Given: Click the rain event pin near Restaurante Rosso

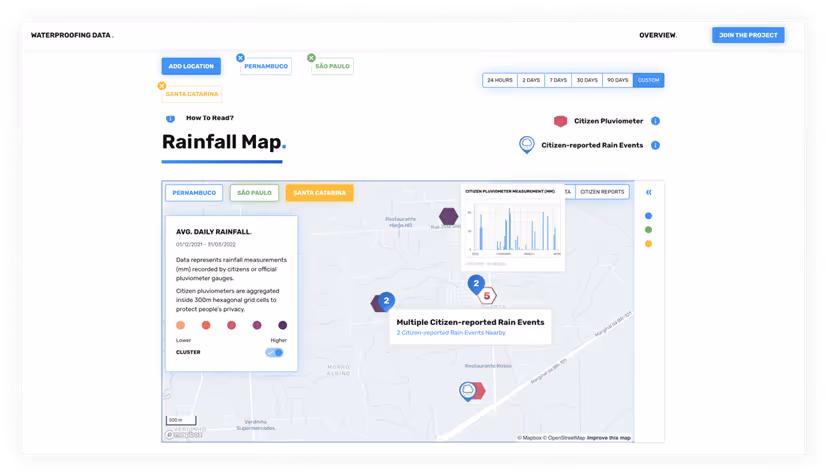Looking at the screenshot, I should coord(467,392).
